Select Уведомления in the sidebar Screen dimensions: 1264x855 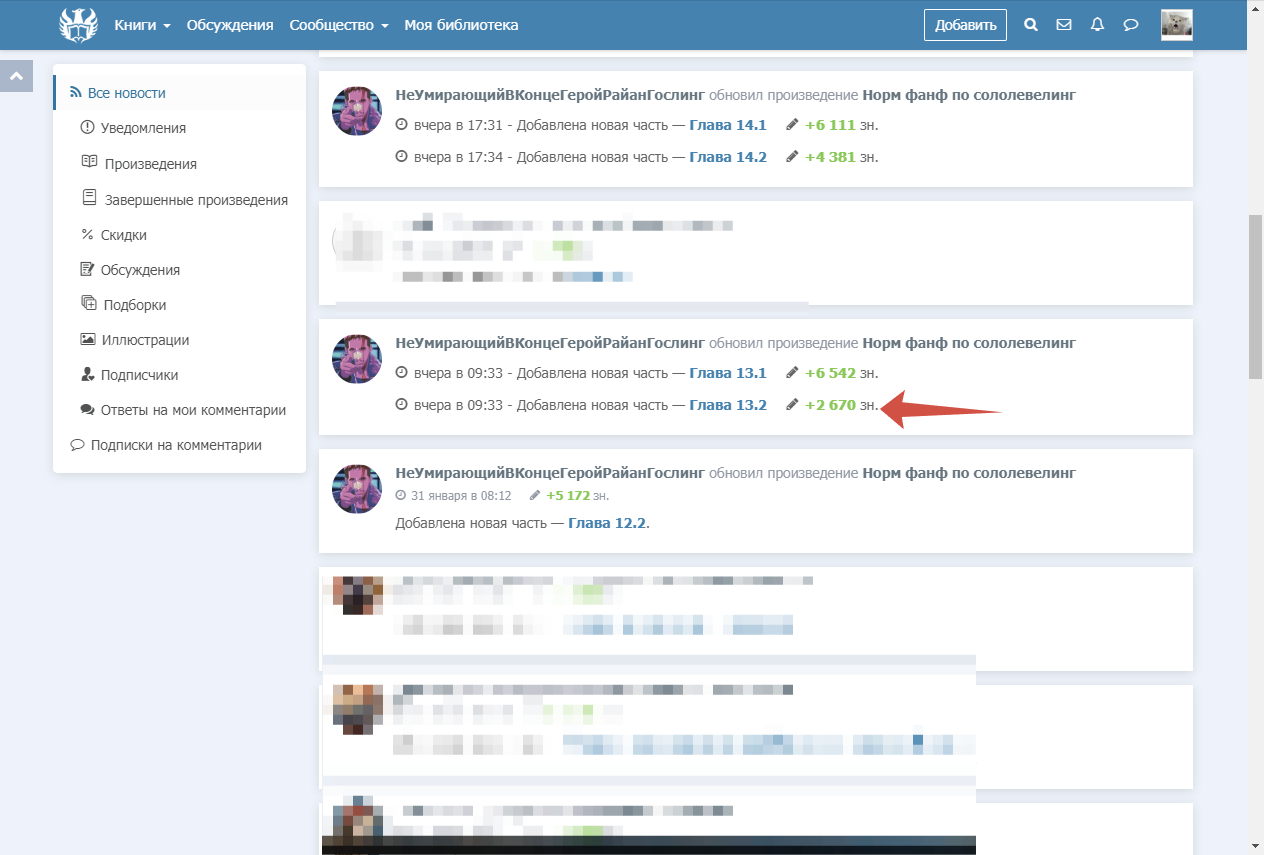click(x=143, y=128)
